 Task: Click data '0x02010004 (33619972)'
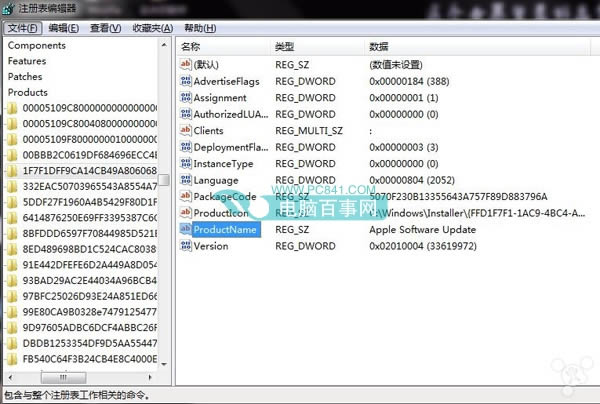click(x=423, y=246)
